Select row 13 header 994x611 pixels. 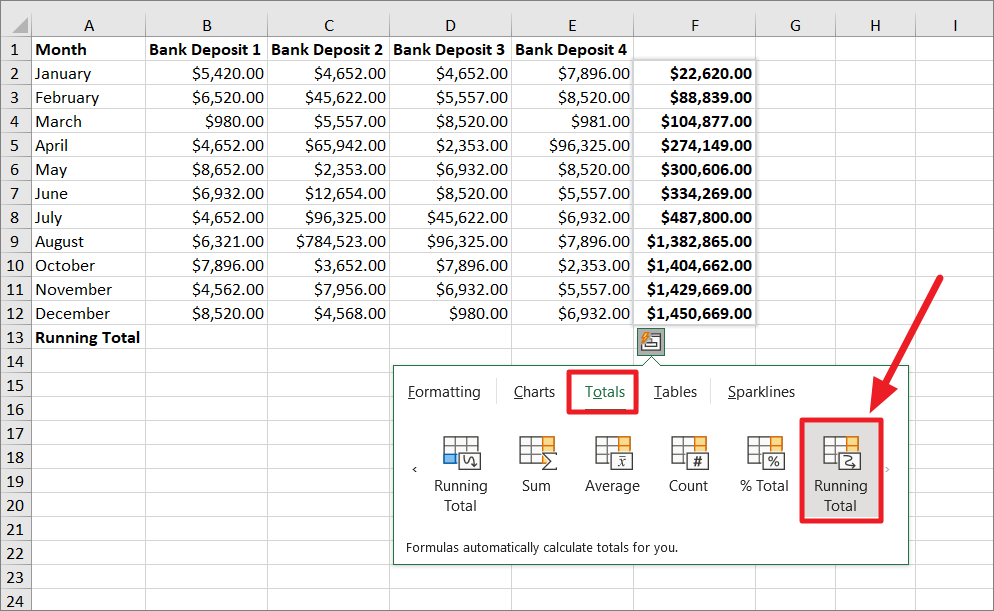click(16, 337)
